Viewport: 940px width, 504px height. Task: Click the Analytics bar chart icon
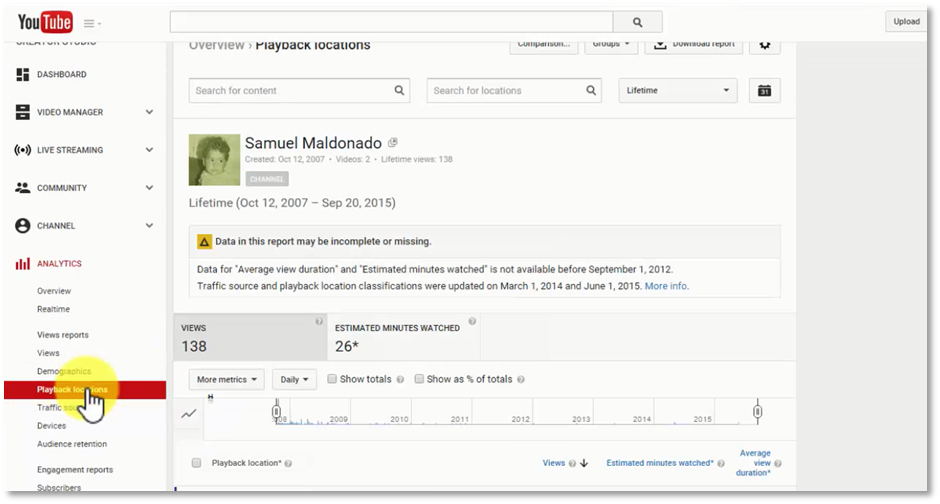point(23,264)
